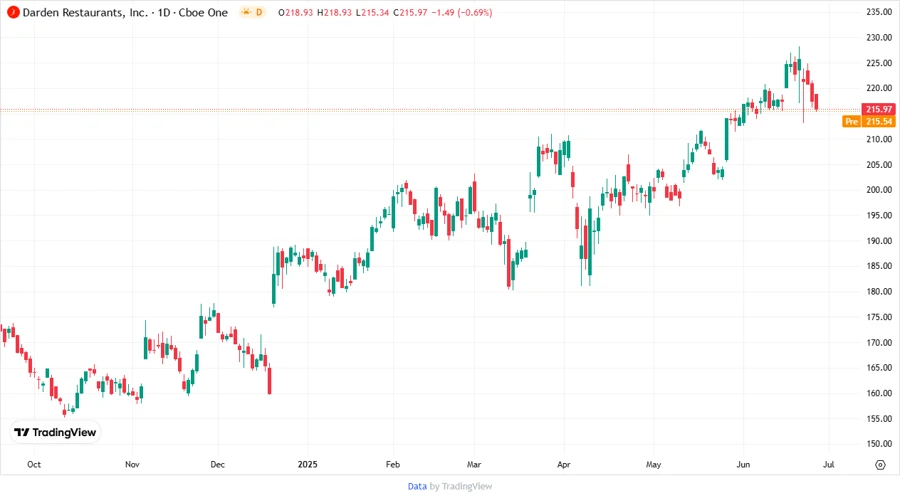Click the 200.00 price axis label
Viewport: 900px width, 498px height.
coord(879,190)
